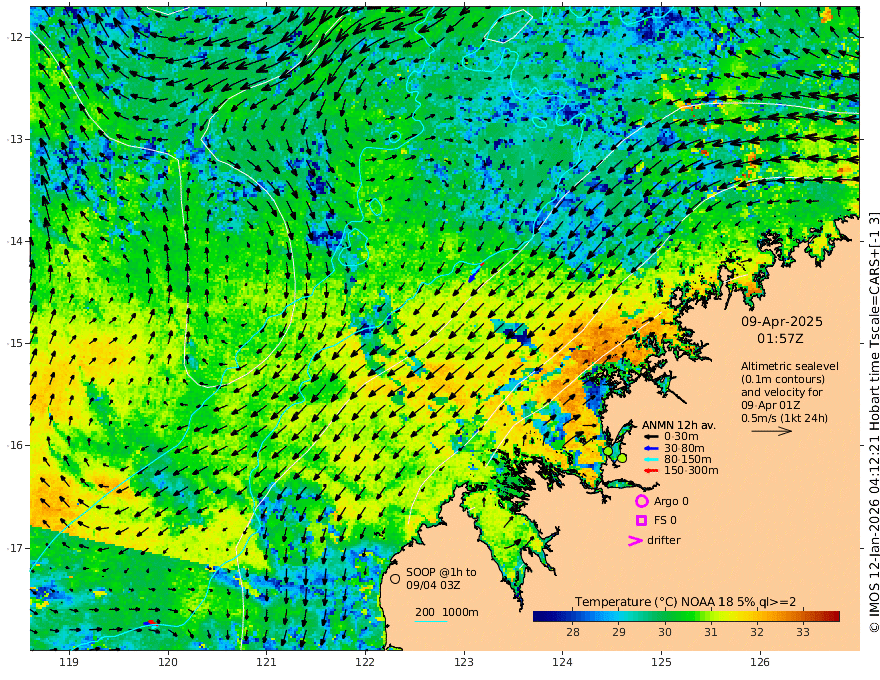
Task: Click the cyan 200m depth contour legend line
Action: (431, 621)
